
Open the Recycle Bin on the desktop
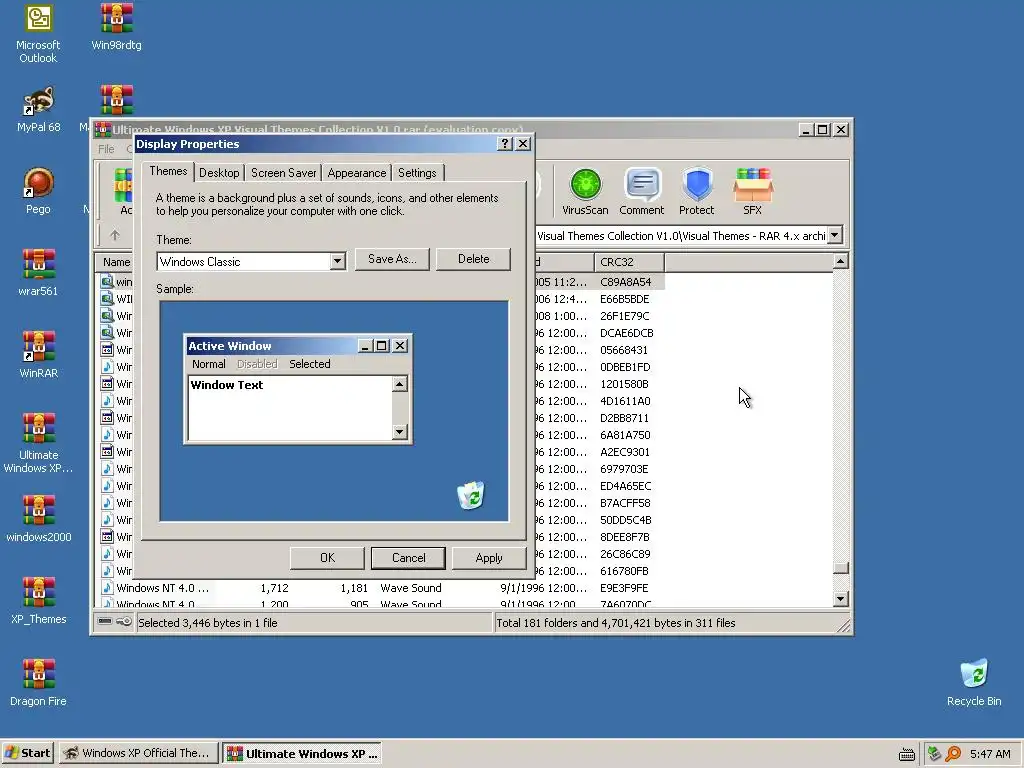pos(974,683)
